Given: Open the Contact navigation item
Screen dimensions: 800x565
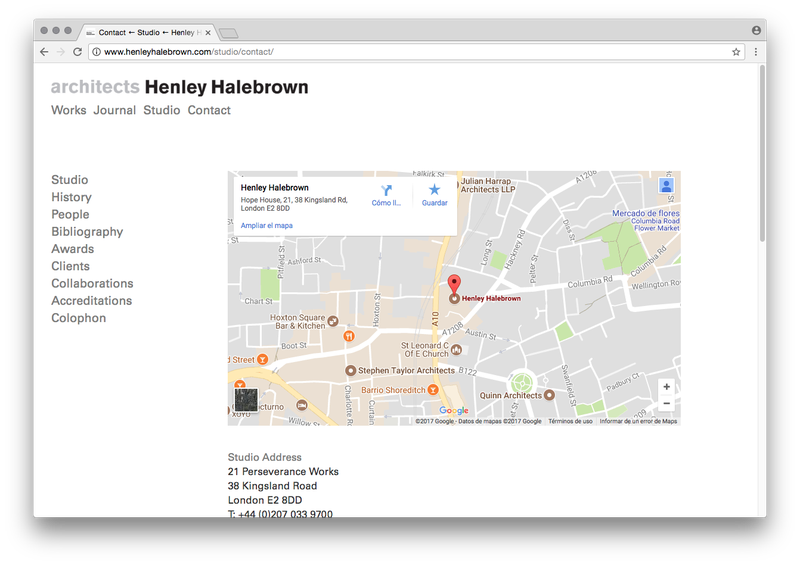Looking at the screenshot, I should tap(209, 110).
